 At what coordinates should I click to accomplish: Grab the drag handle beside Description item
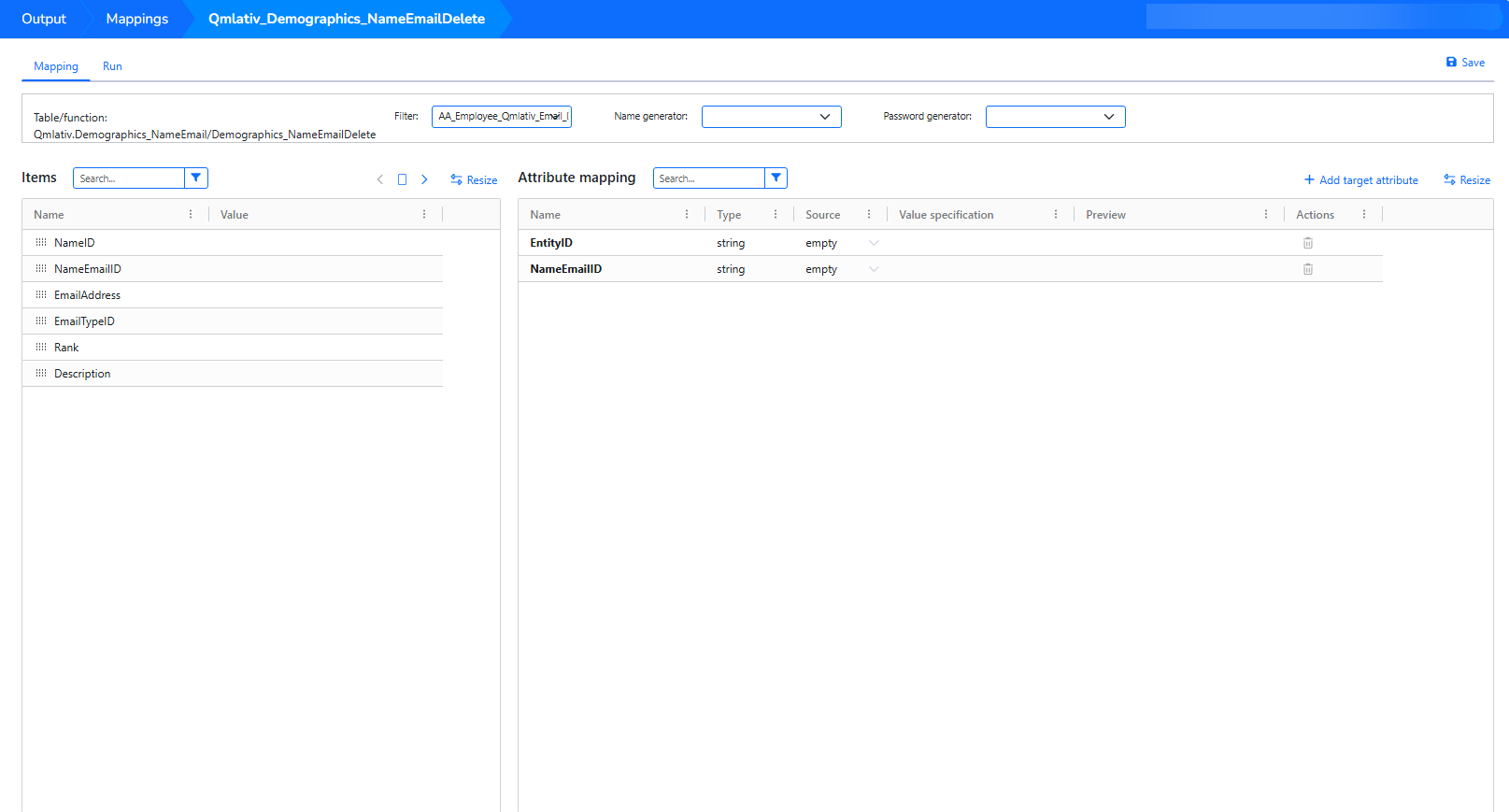coord(41,373)
